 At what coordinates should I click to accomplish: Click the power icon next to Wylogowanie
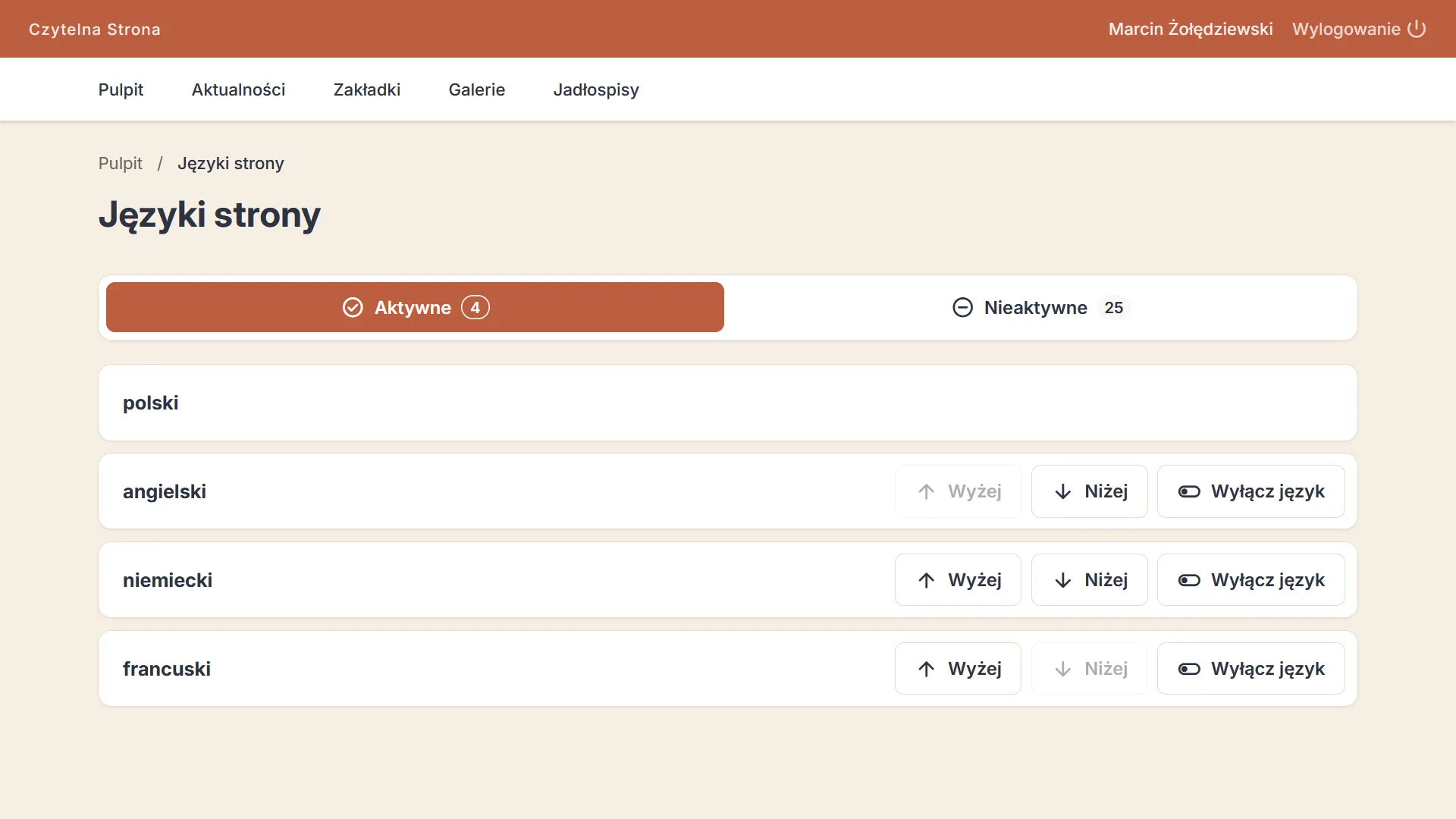click(1417, 29)
